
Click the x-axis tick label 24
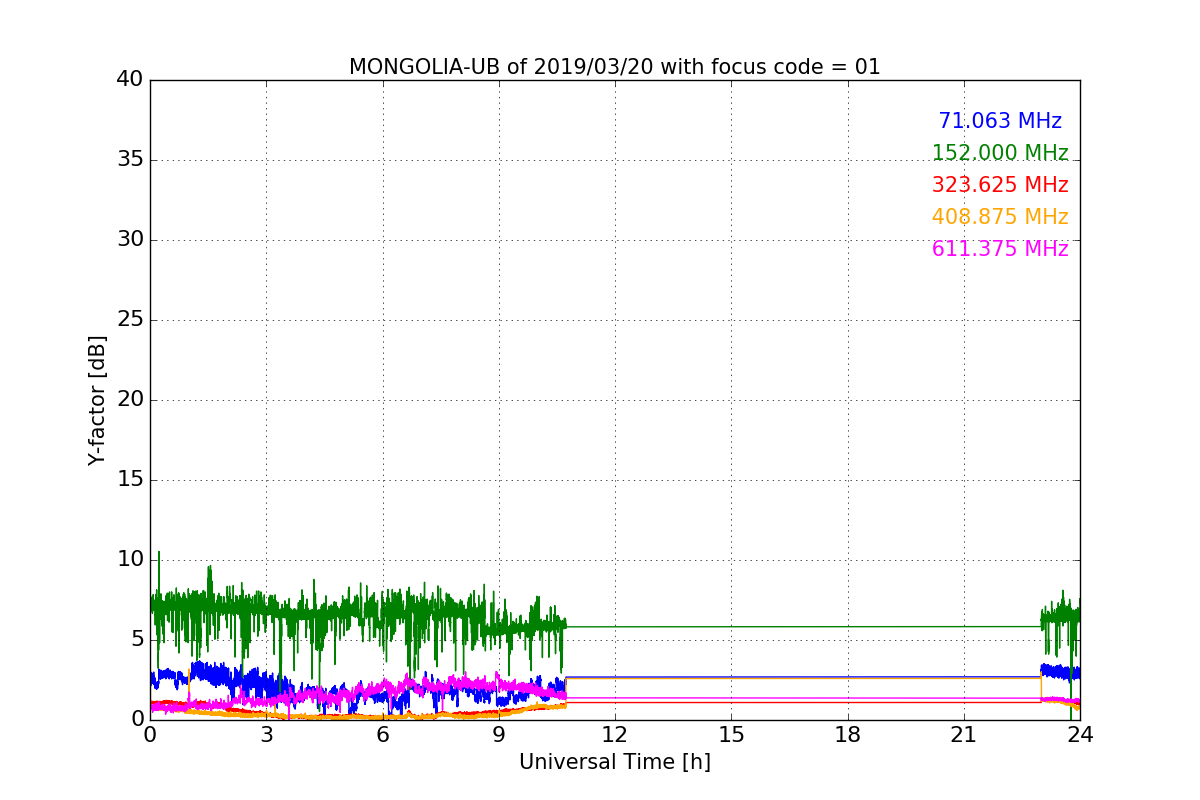click(x=1080, y=734)
